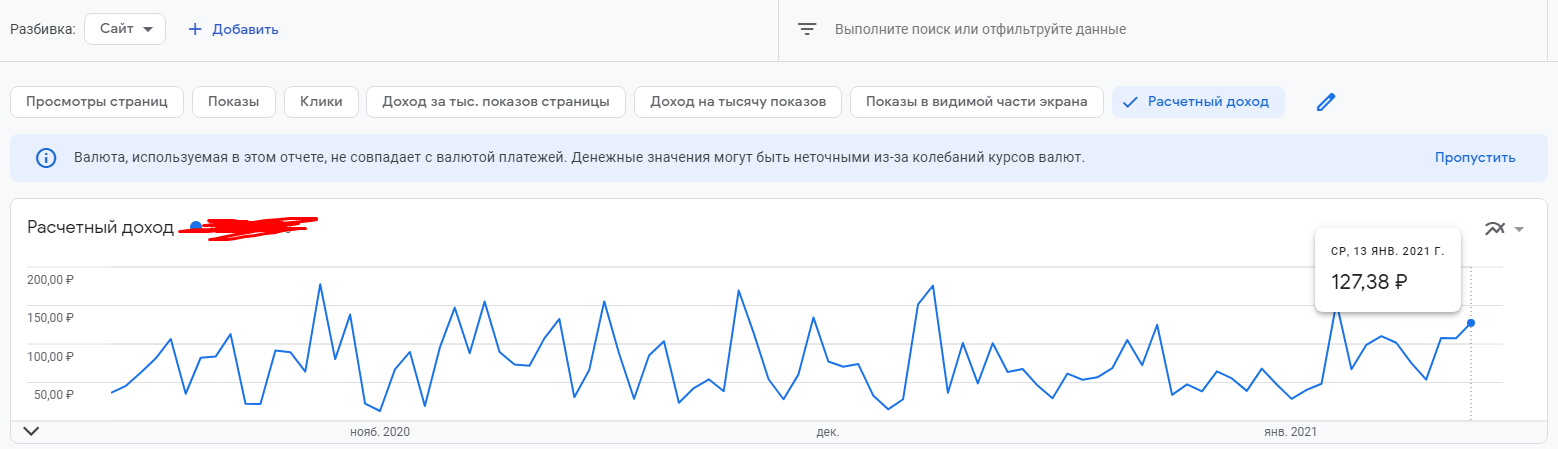The image size is (1558, 449).
Task: Click the plus icon next to Добавить
Action: click(x=195, y=29)
